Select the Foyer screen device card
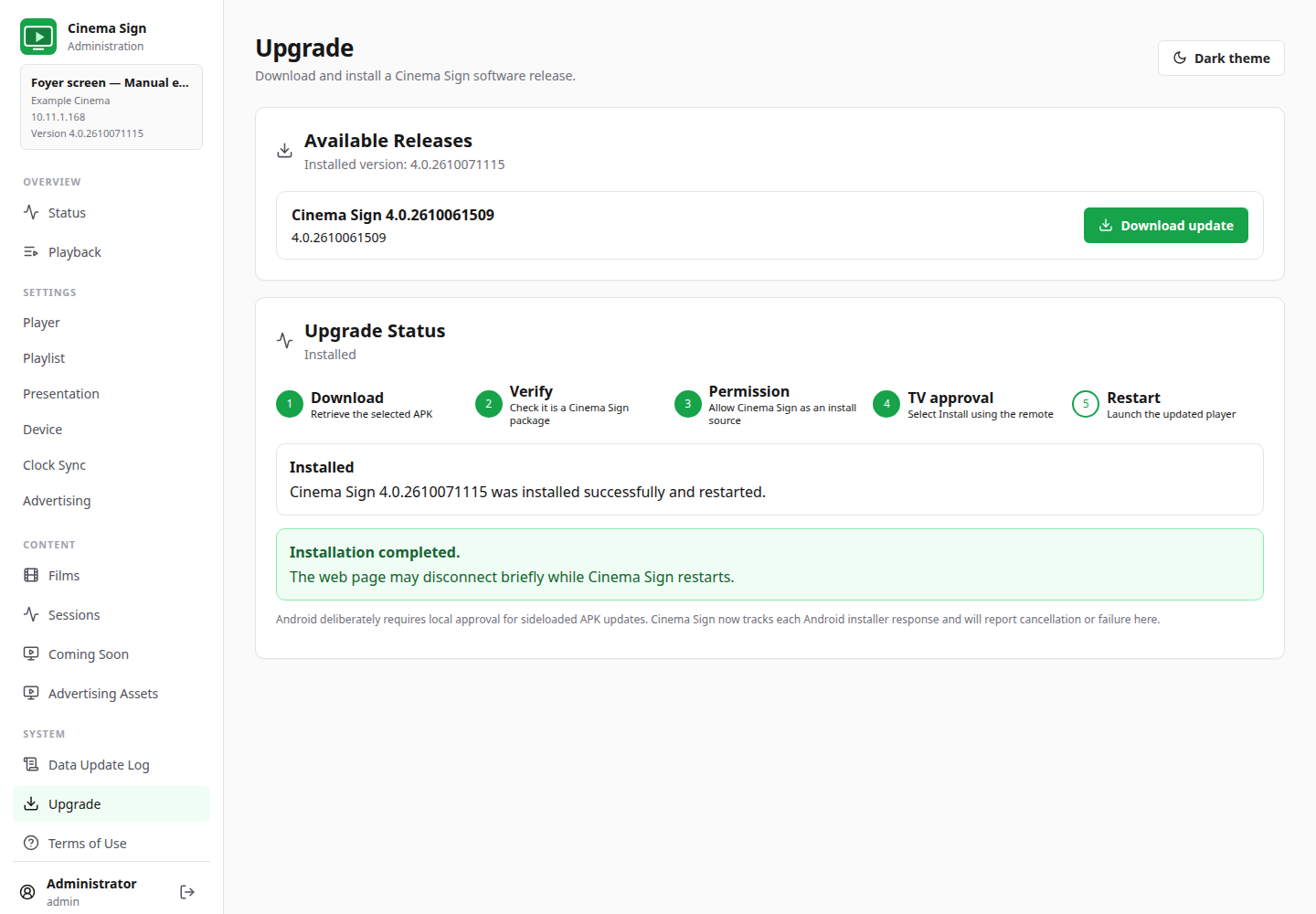The image size is (1316, 914). point(111,107)
